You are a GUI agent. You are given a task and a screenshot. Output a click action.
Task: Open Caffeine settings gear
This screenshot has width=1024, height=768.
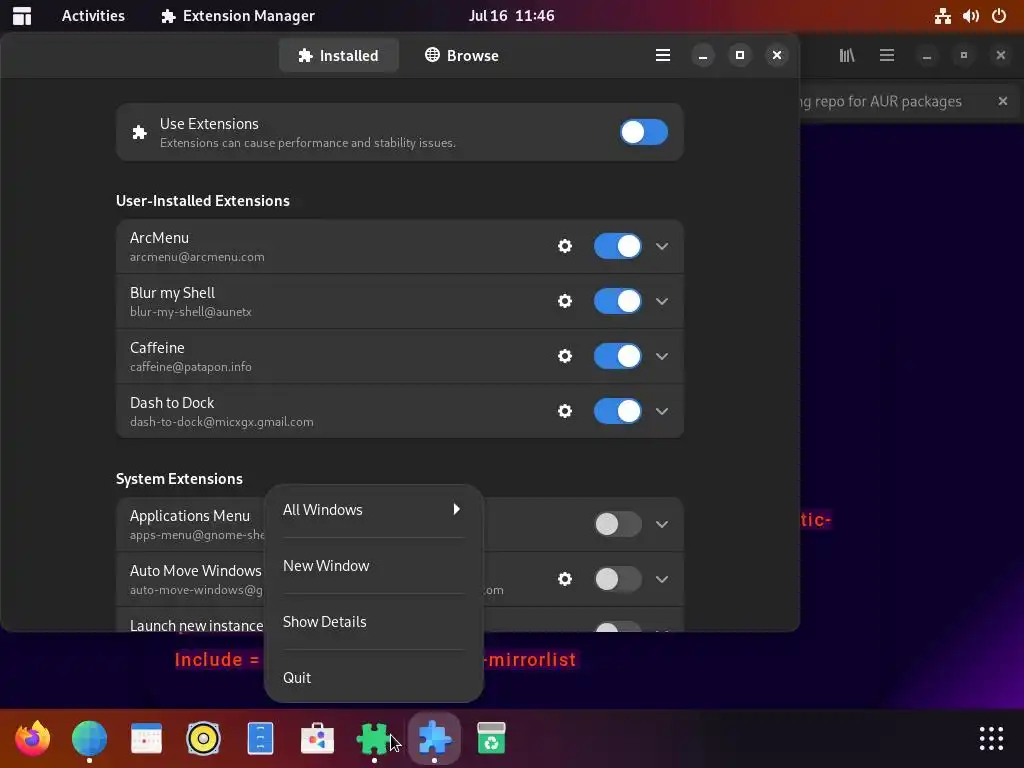565,356
